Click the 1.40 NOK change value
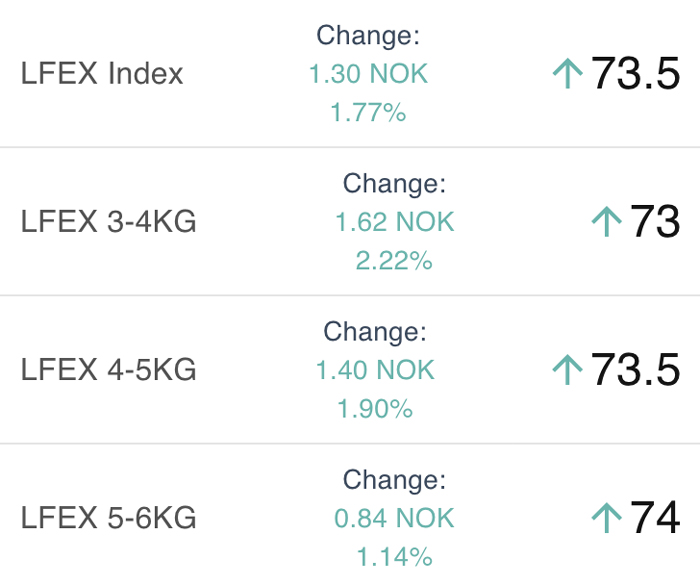The height and width of the screenshot is (585, 700). click(375, 370)
